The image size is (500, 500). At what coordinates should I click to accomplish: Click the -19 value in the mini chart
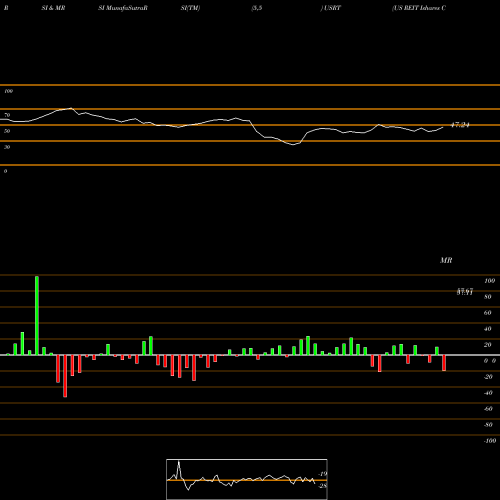pos(323,474)
